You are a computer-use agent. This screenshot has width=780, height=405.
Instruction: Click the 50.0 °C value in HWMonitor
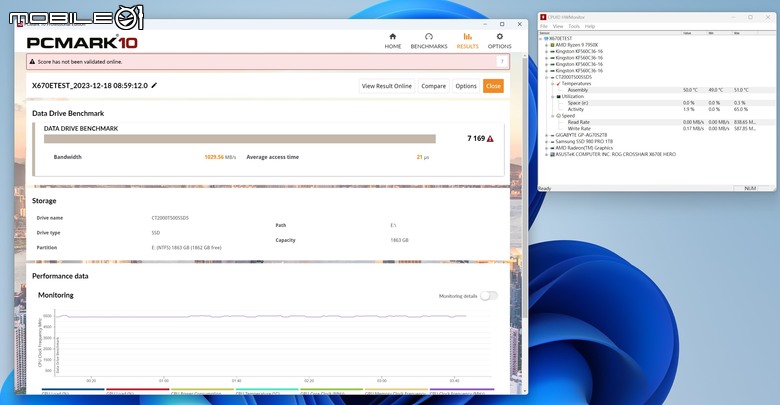pyautogui.click(x=690, y=90)
